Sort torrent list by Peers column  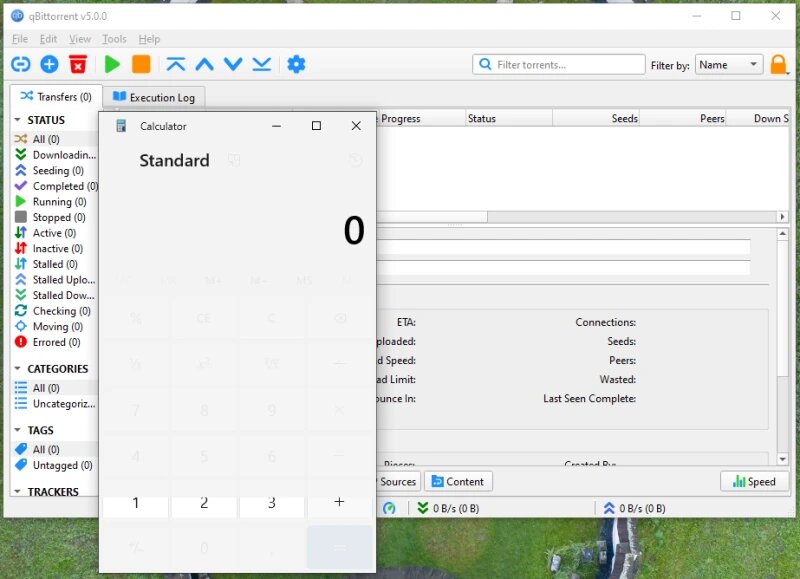683,118
